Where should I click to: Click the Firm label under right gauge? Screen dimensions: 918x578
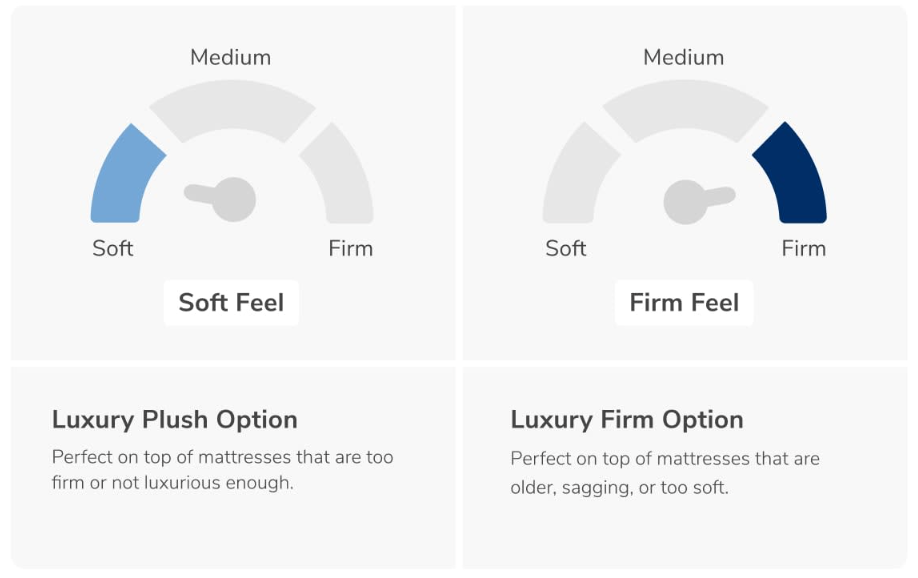tap(804, 248)
